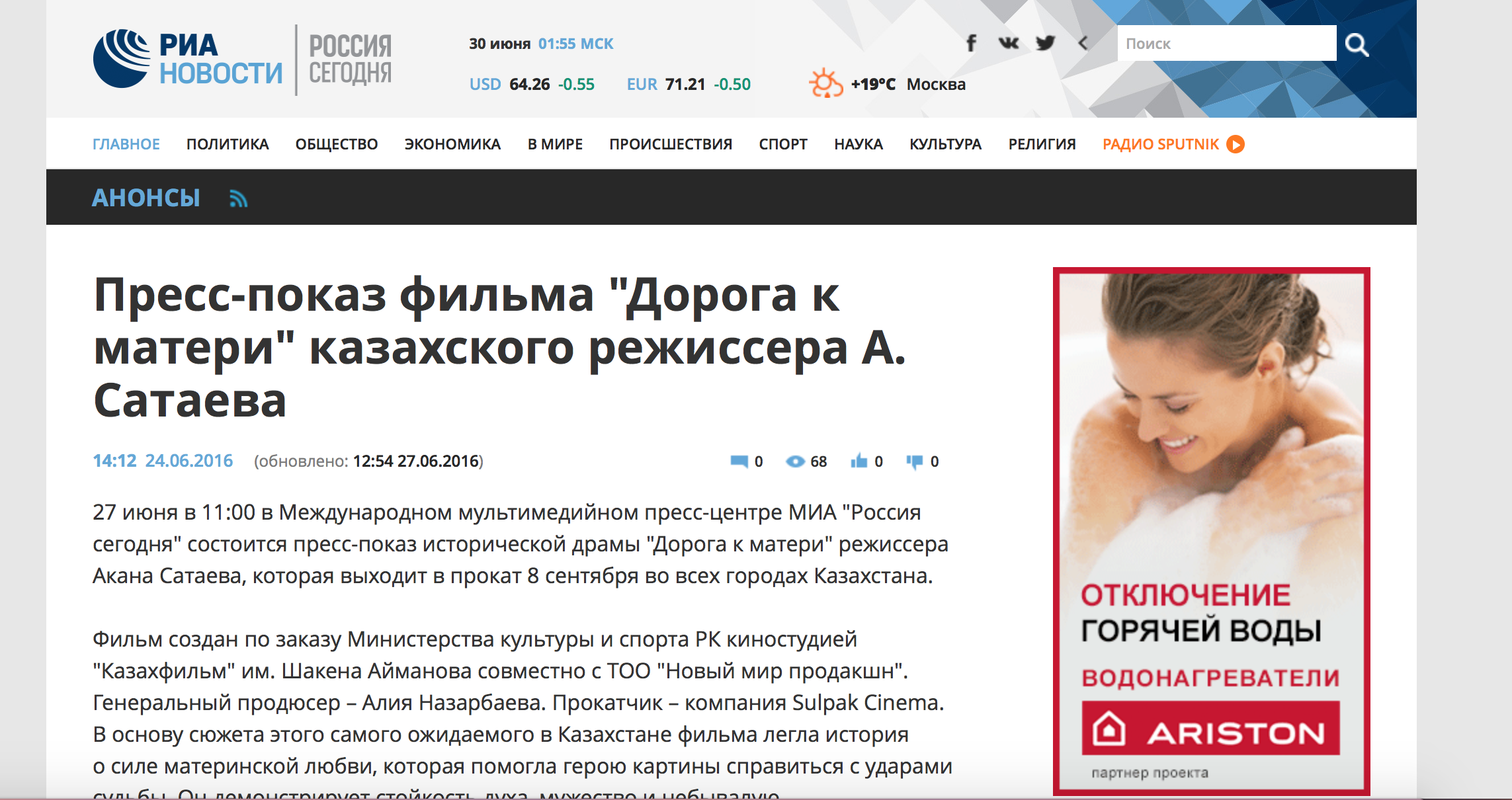
Task: Open the VK social network icon
Action: [x=1009, y=44]
